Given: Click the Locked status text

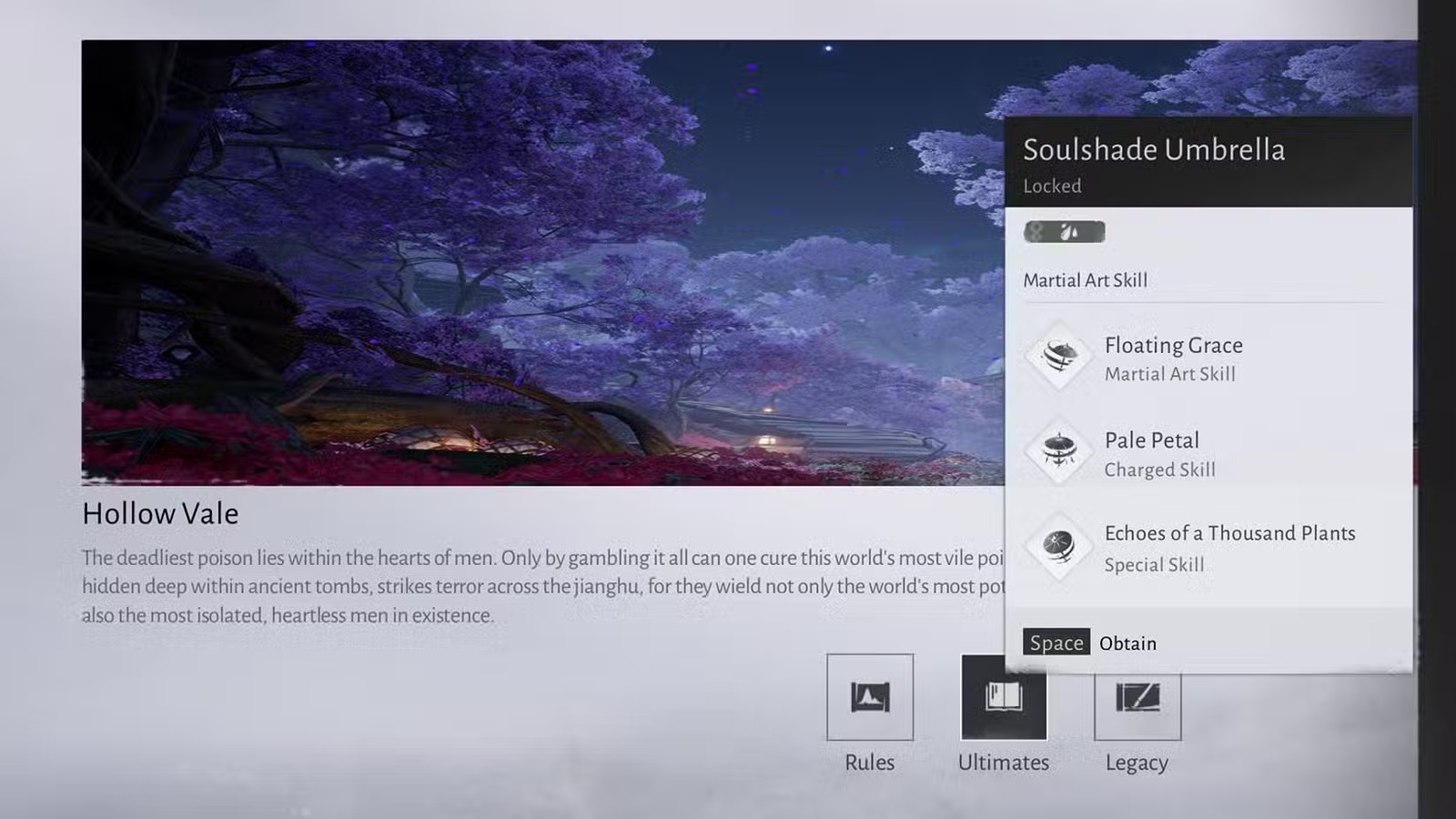Looking at the screenshot, I should point(1052,187).
